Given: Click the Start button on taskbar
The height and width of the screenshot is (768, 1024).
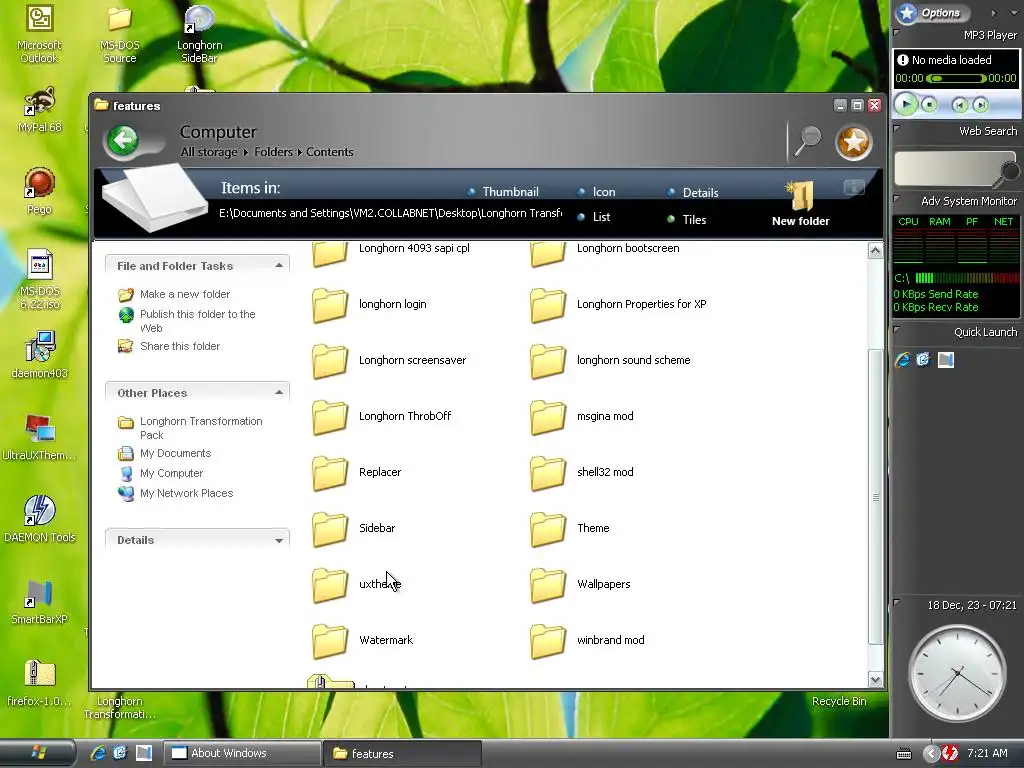Looking at the screenshot, I should click(38, 753).
